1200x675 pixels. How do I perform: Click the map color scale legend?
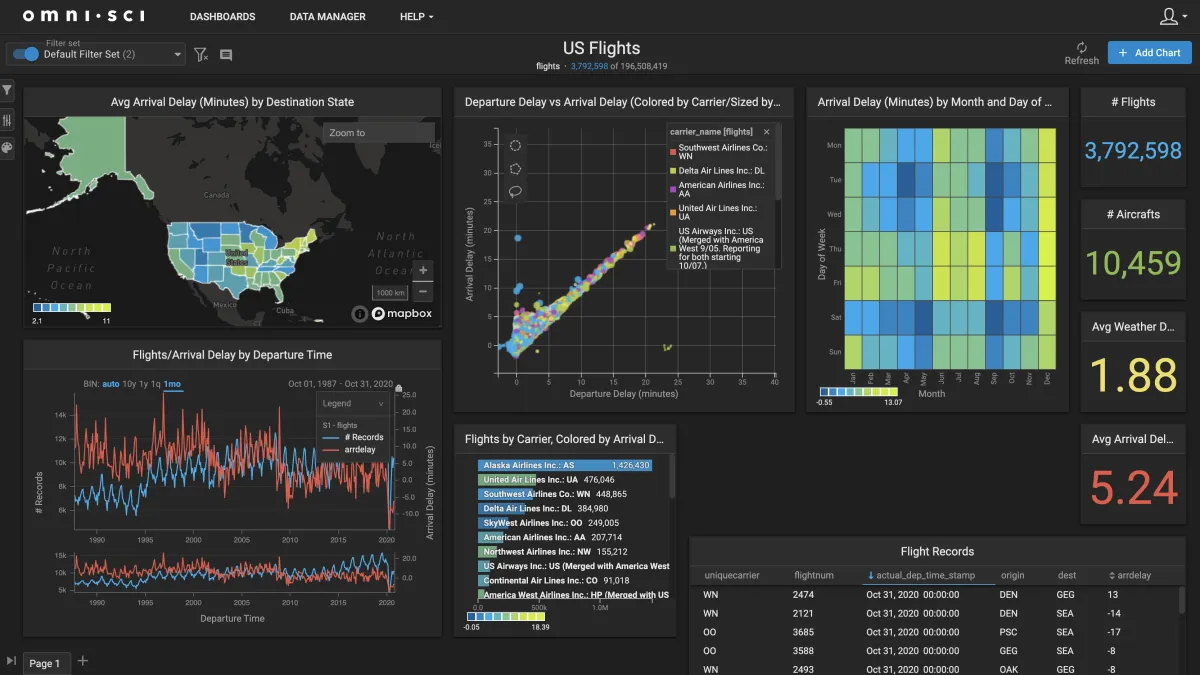coord(71,308)
